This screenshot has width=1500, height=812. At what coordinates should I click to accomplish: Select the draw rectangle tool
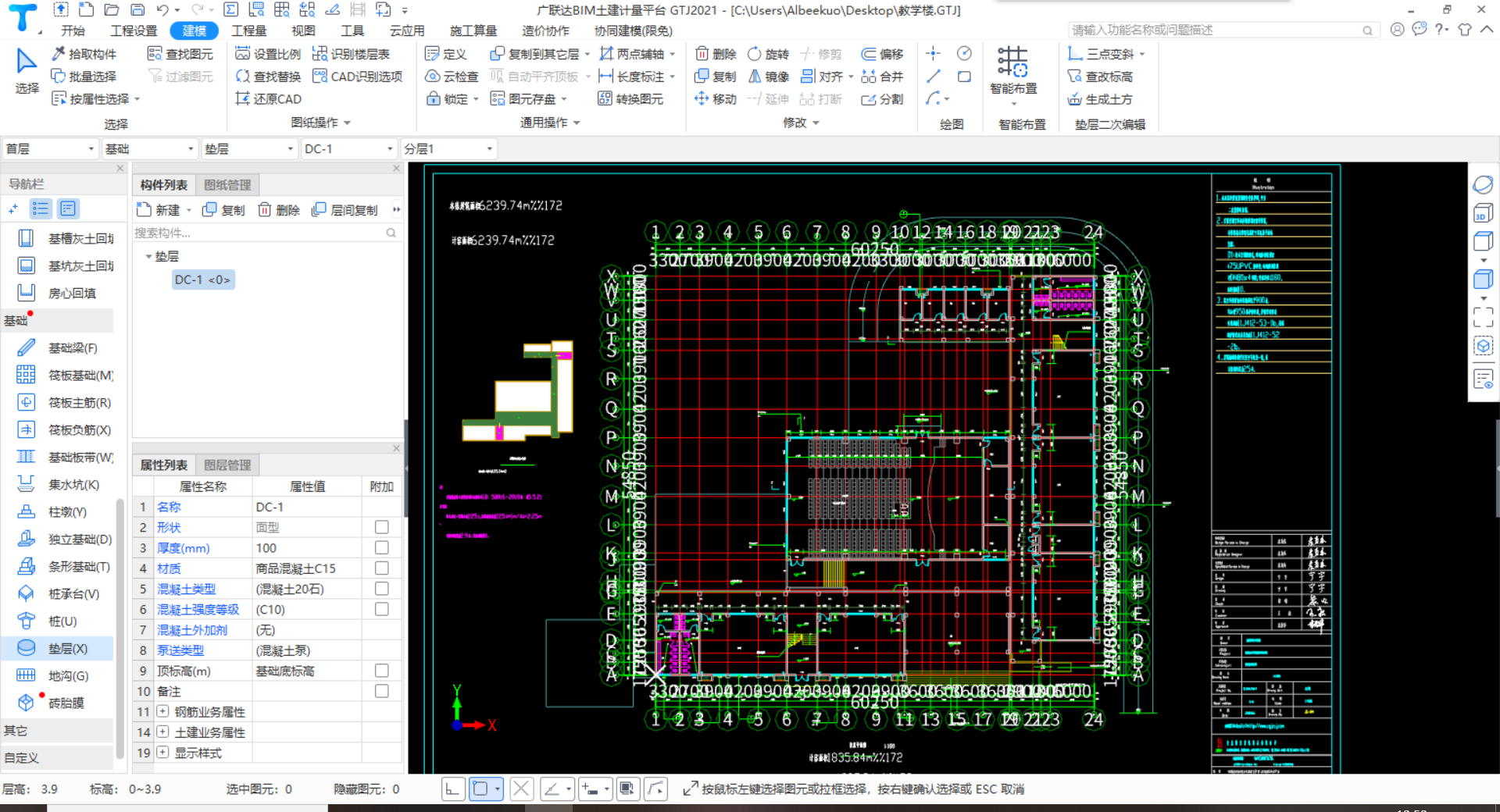(x=964, y=77)
